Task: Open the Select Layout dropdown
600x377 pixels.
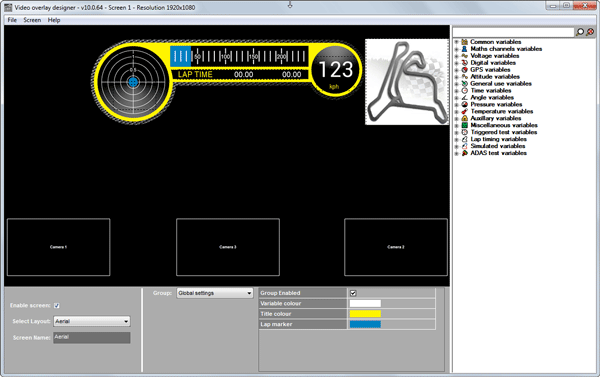Action: pos(92,321)
